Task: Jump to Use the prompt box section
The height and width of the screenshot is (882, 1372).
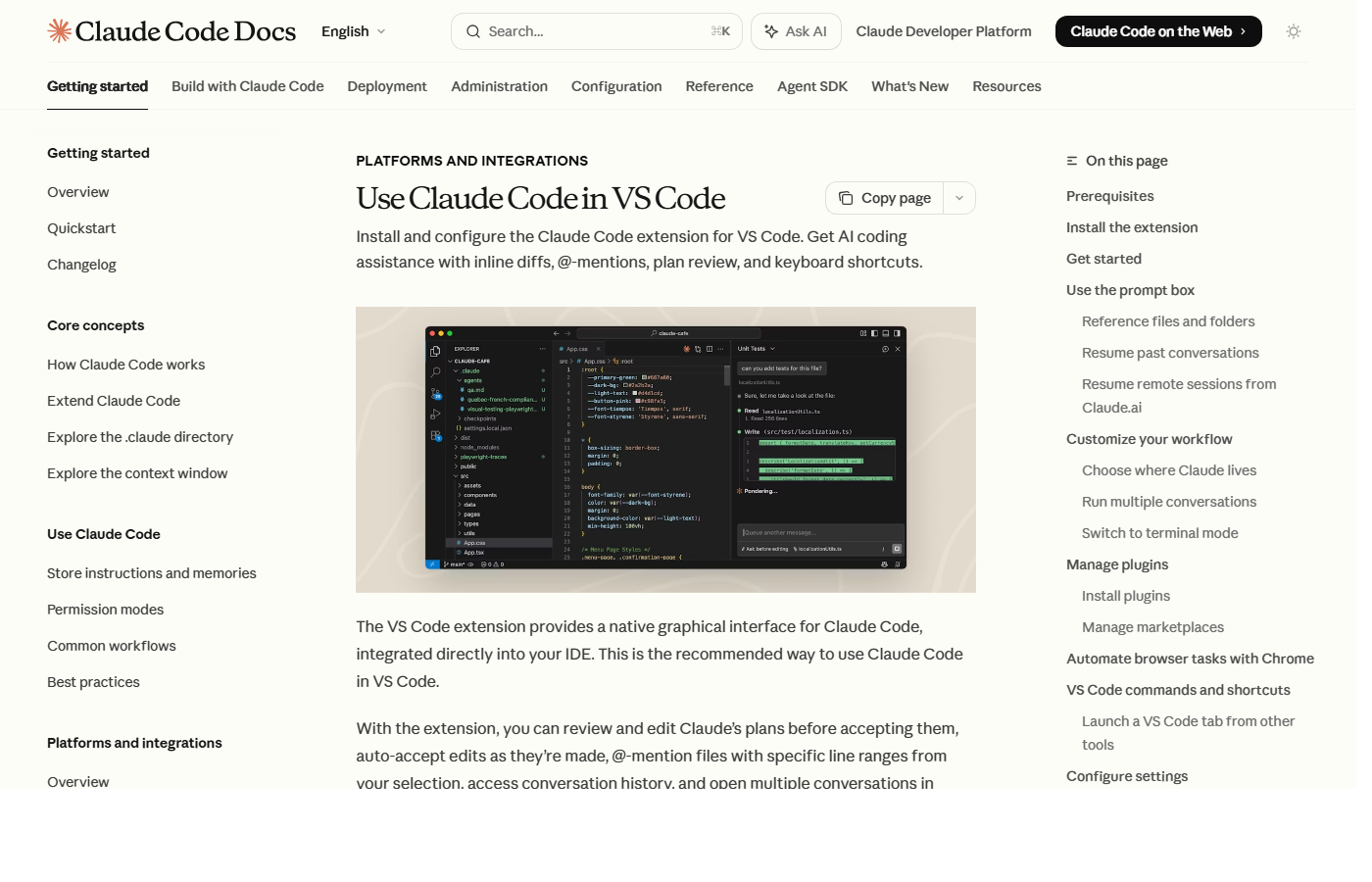Action: (x=1130, y=290)
